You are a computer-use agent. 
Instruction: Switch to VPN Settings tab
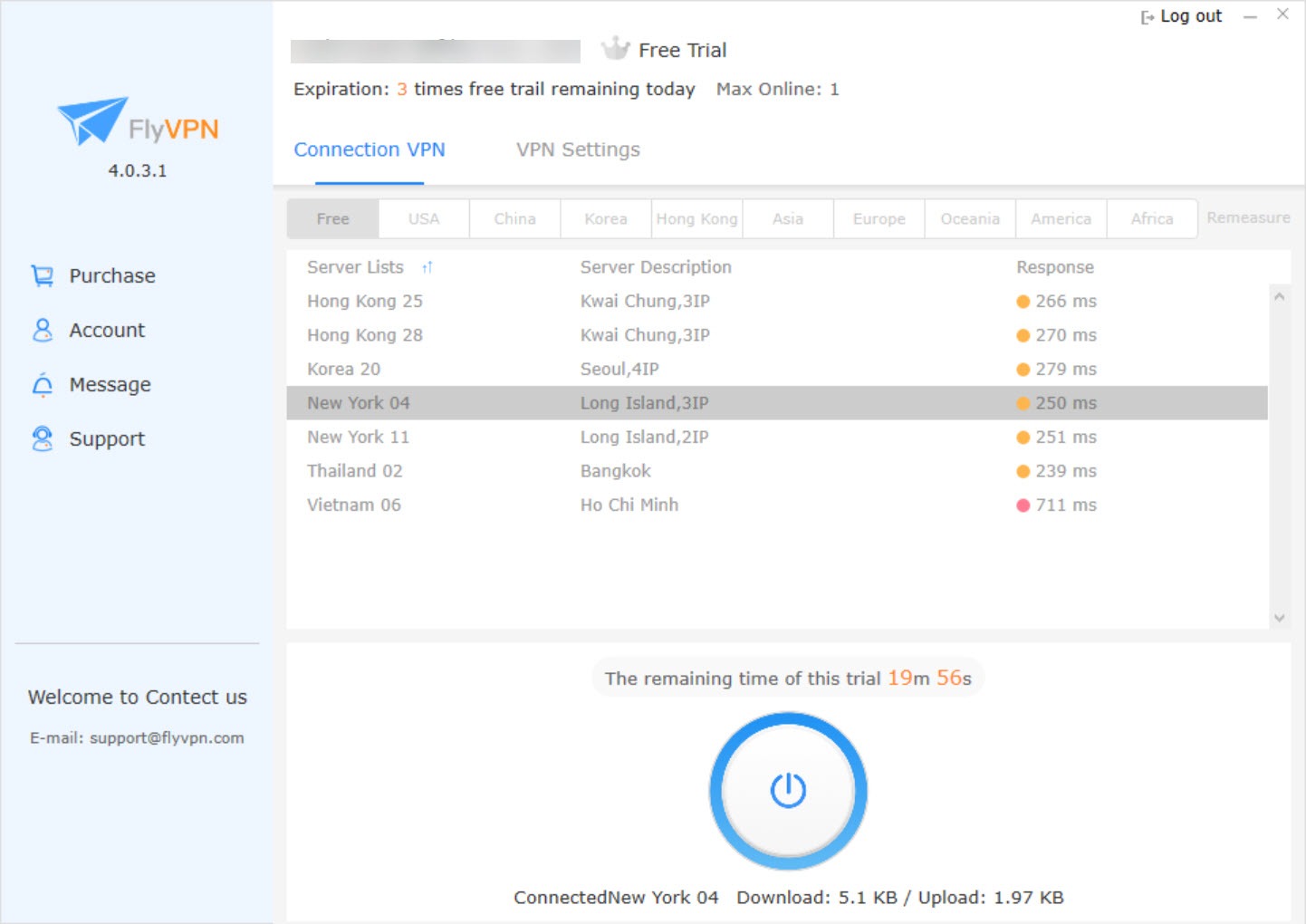578,149
